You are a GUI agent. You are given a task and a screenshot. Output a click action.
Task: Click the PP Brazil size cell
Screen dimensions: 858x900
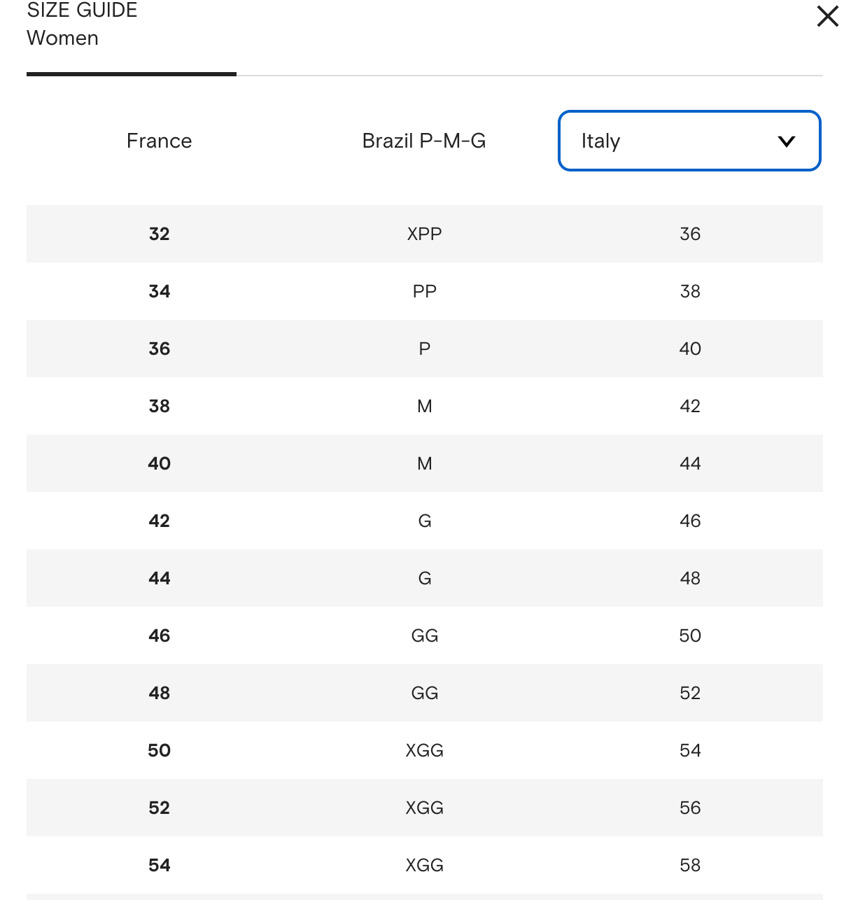(424, 291)
